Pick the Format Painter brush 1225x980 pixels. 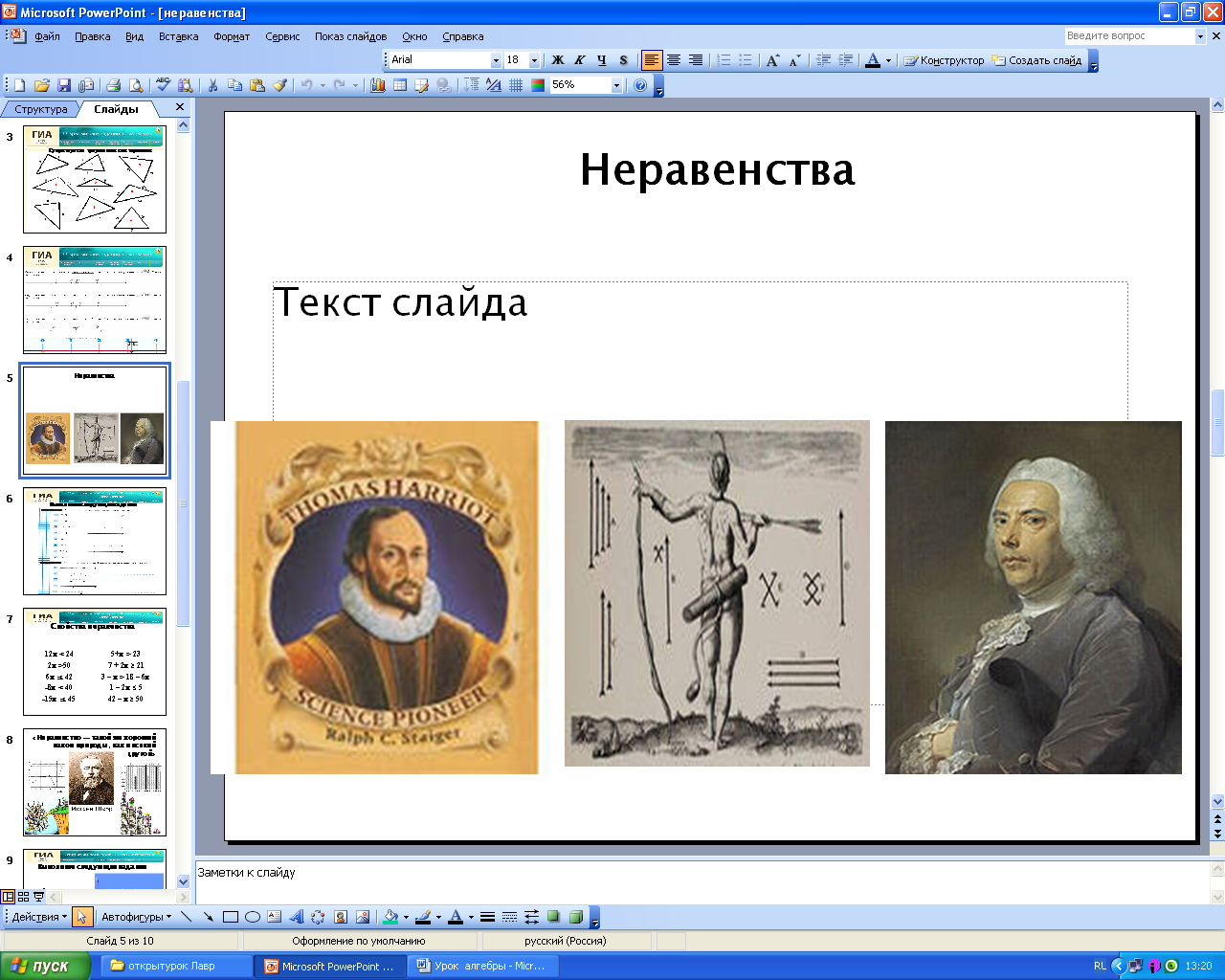[279, 85]
